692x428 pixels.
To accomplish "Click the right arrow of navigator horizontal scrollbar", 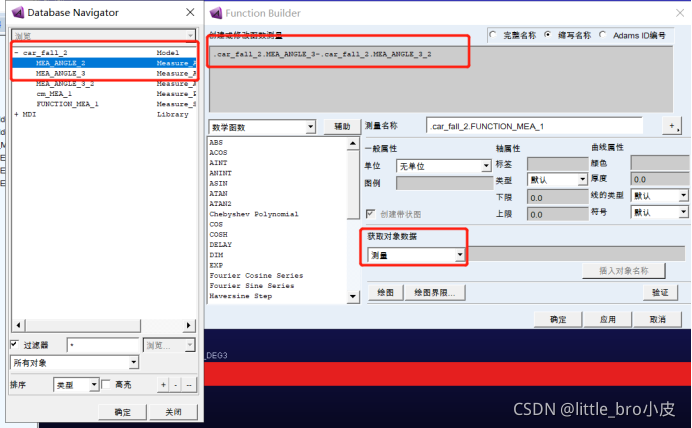I will pyautogui.click(x=194, y=326).
